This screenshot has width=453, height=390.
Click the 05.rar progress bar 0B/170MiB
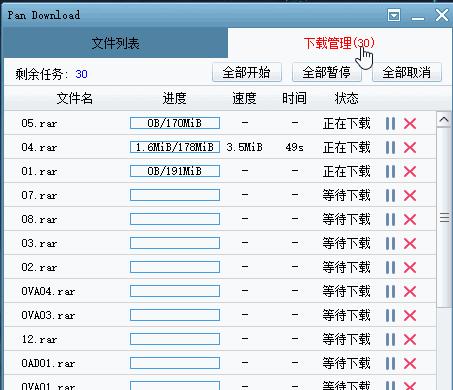click(175, 123)
